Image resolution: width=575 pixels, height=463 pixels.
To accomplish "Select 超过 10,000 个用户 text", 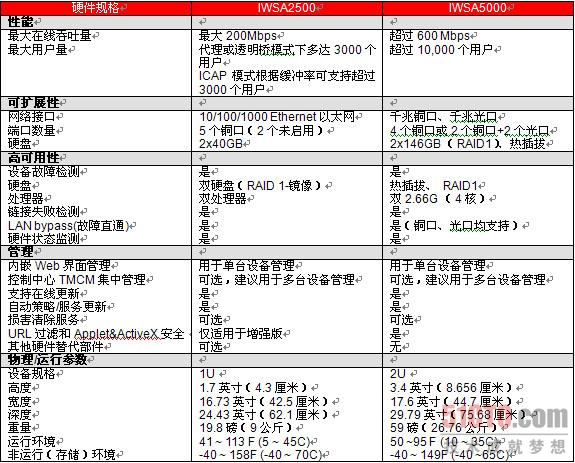I will point(441,49).
